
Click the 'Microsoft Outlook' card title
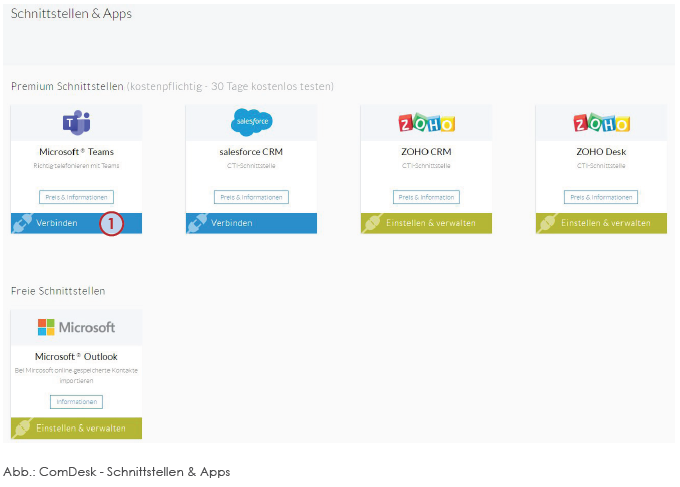click(x=76, y=356)
